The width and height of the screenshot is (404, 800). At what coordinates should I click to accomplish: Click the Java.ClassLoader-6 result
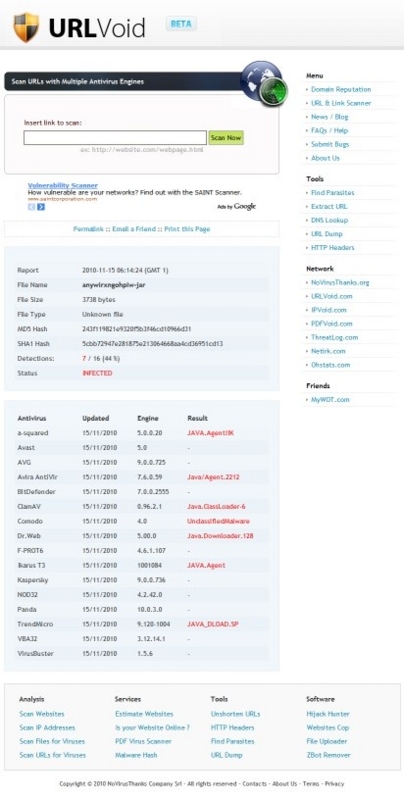pos(216,507)
